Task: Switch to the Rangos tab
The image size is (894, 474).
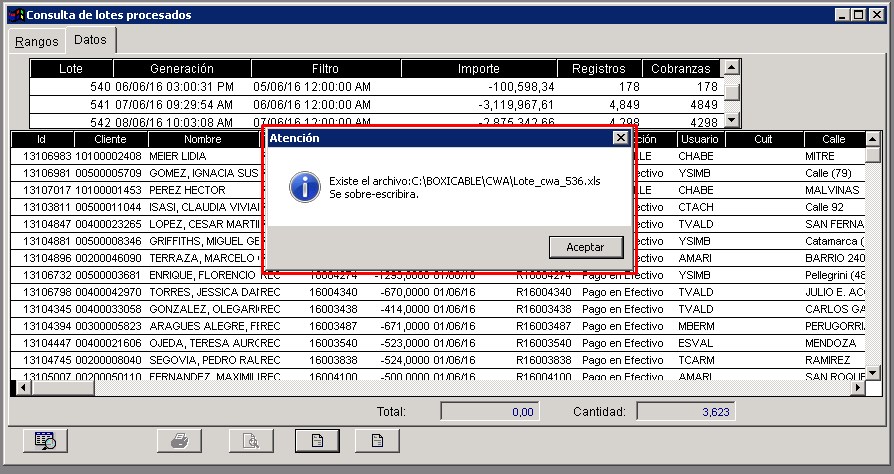Action: point(36,41)
